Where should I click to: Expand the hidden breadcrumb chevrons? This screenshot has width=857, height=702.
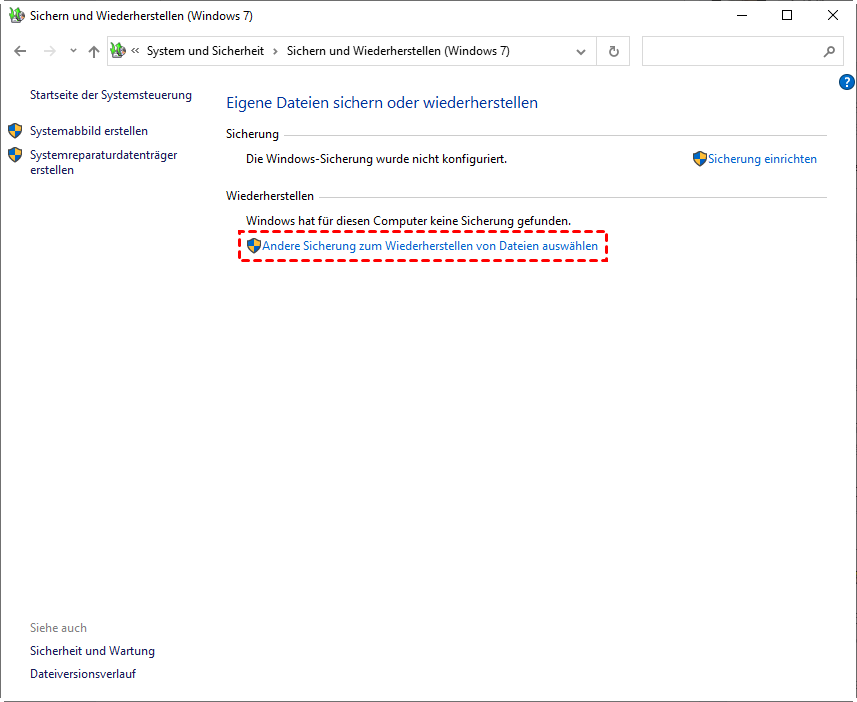pos(136,51)
